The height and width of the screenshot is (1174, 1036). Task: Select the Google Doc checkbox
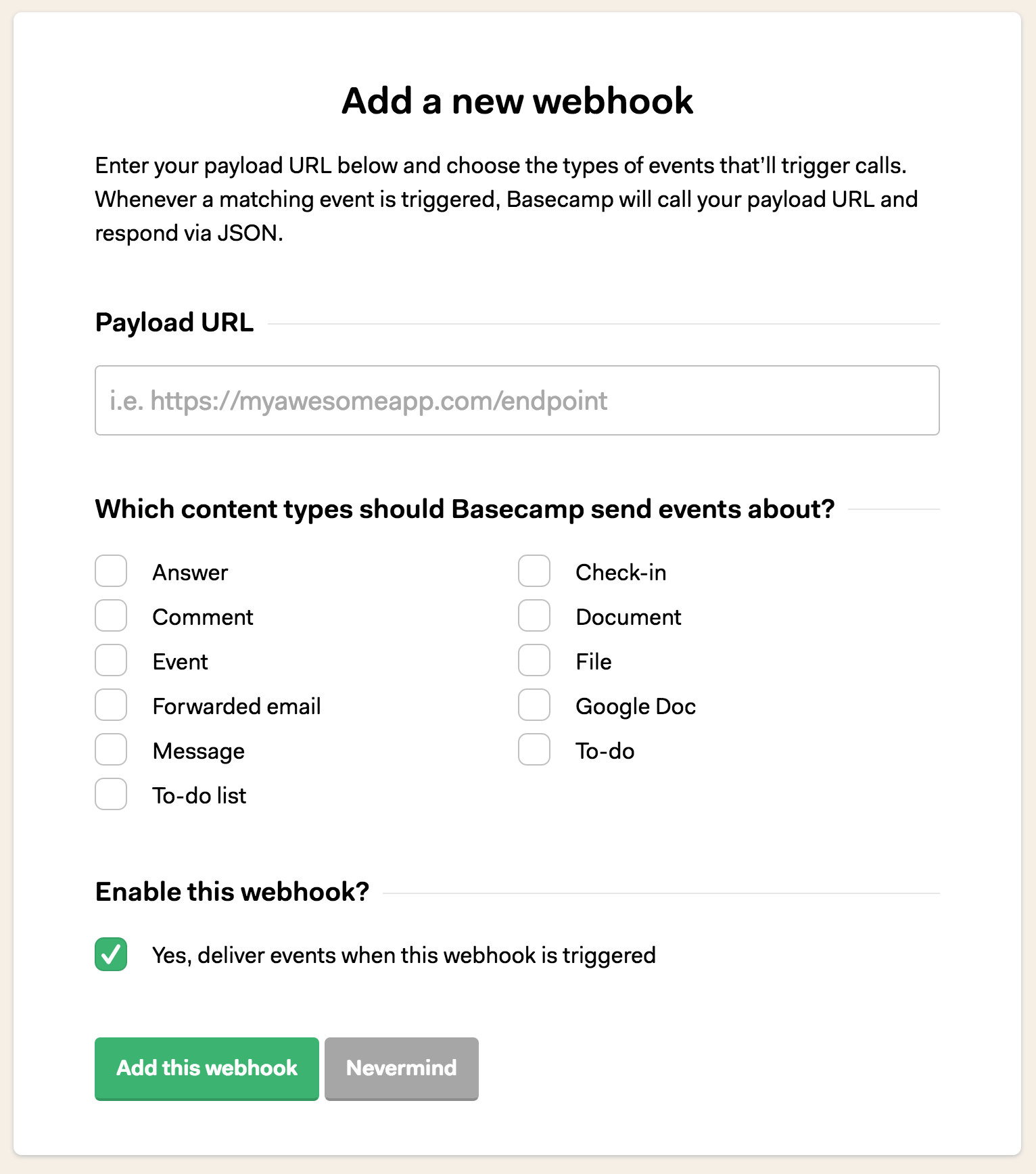(534, 705)
